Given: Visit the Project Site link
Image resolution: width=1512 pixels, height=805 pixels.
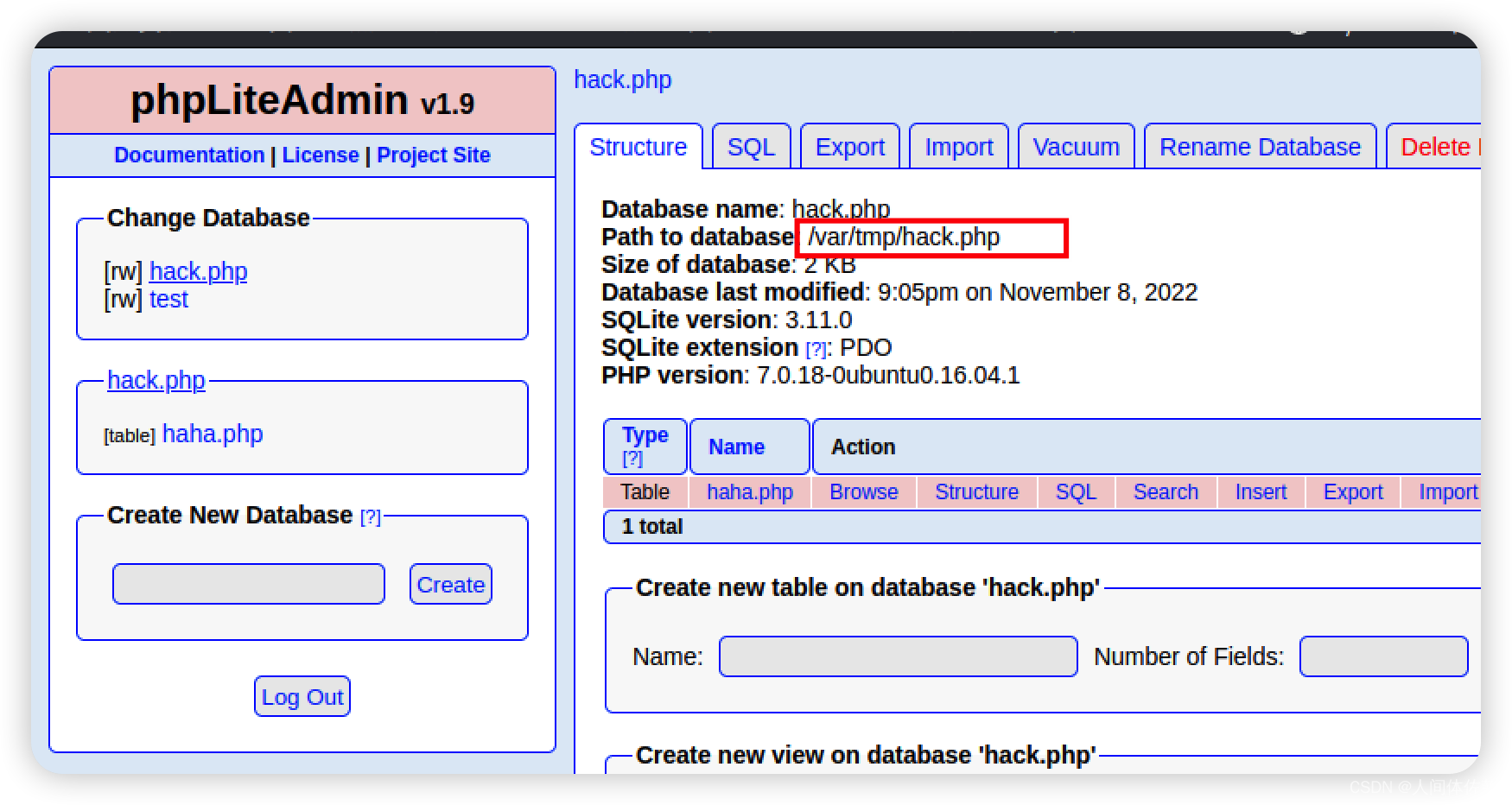Looking at the screenshot, I should (434, 155).
